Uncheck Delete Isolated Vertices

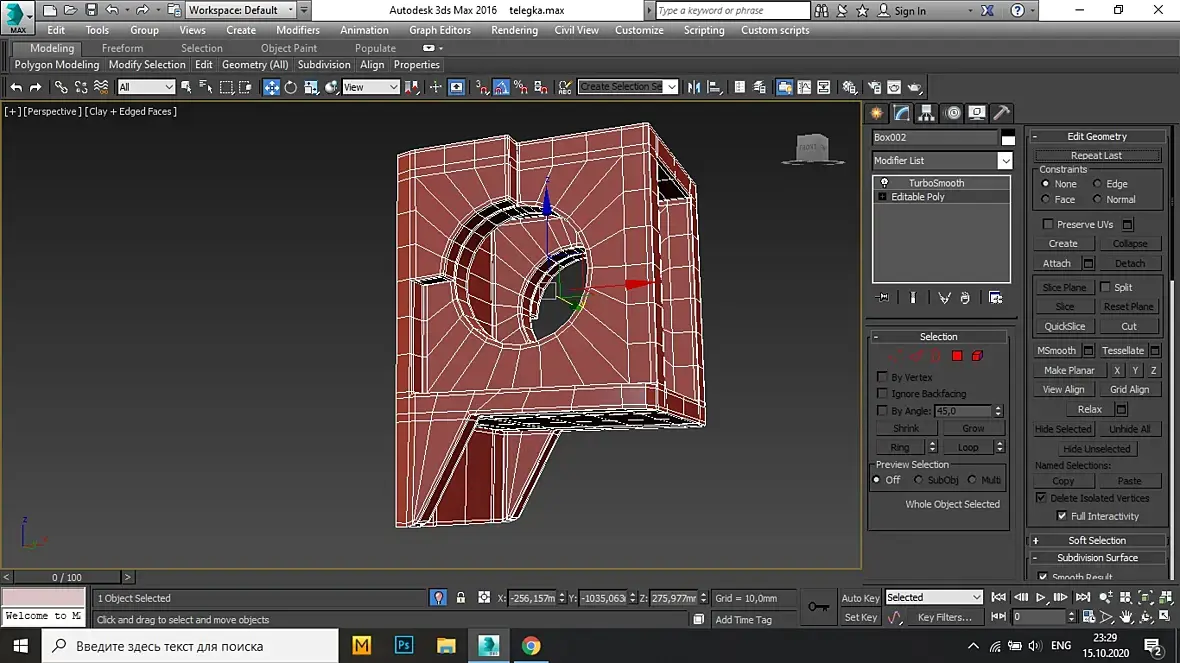point(1041,498)
